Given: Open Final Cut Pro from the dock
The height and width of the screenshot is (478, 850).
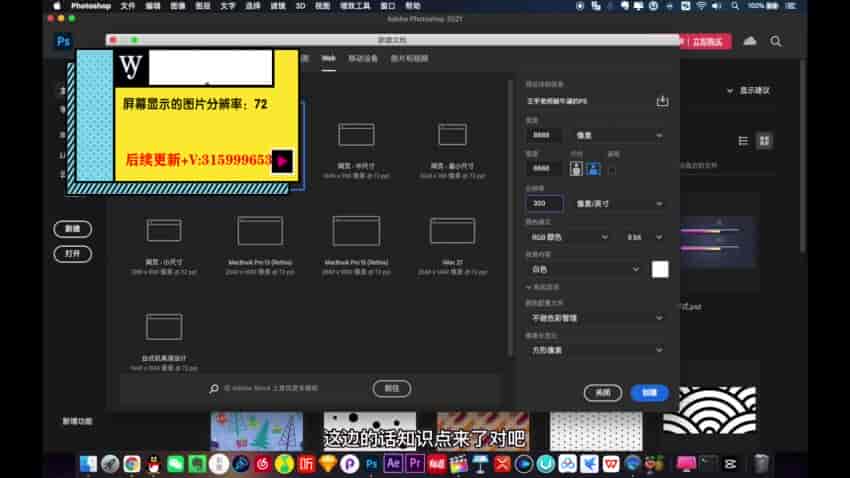Looking at the screenshot, I should point(459,464).
